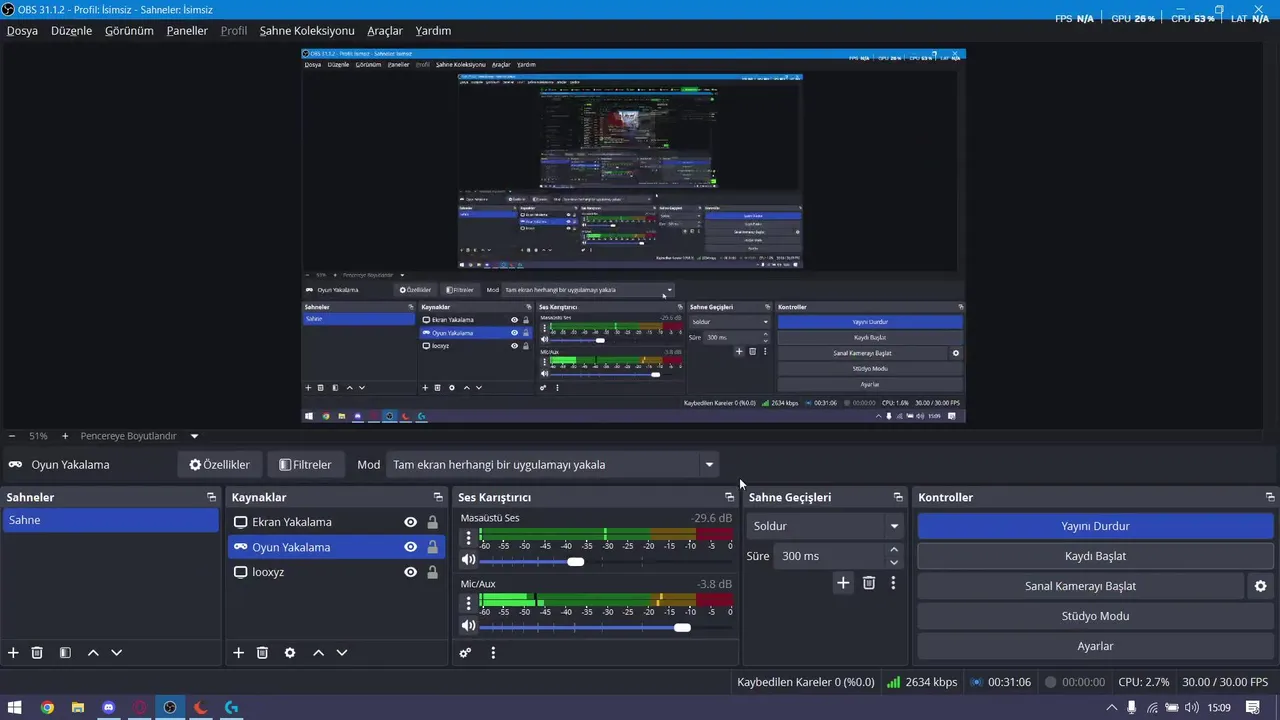Open virtual camera settings gear icon
The width and height of the screenshot is (1280, 720).
(x=1261, y=586)
